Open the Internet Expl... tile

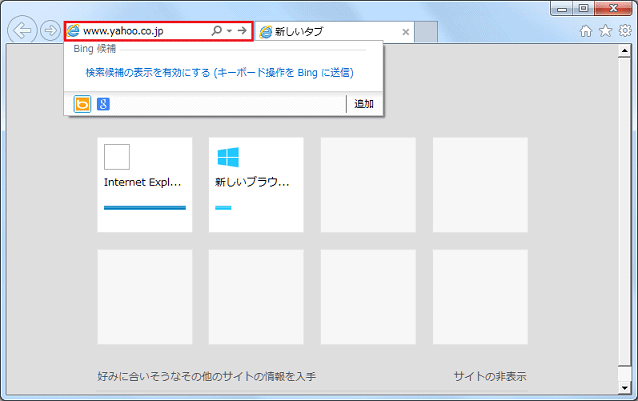145,185
